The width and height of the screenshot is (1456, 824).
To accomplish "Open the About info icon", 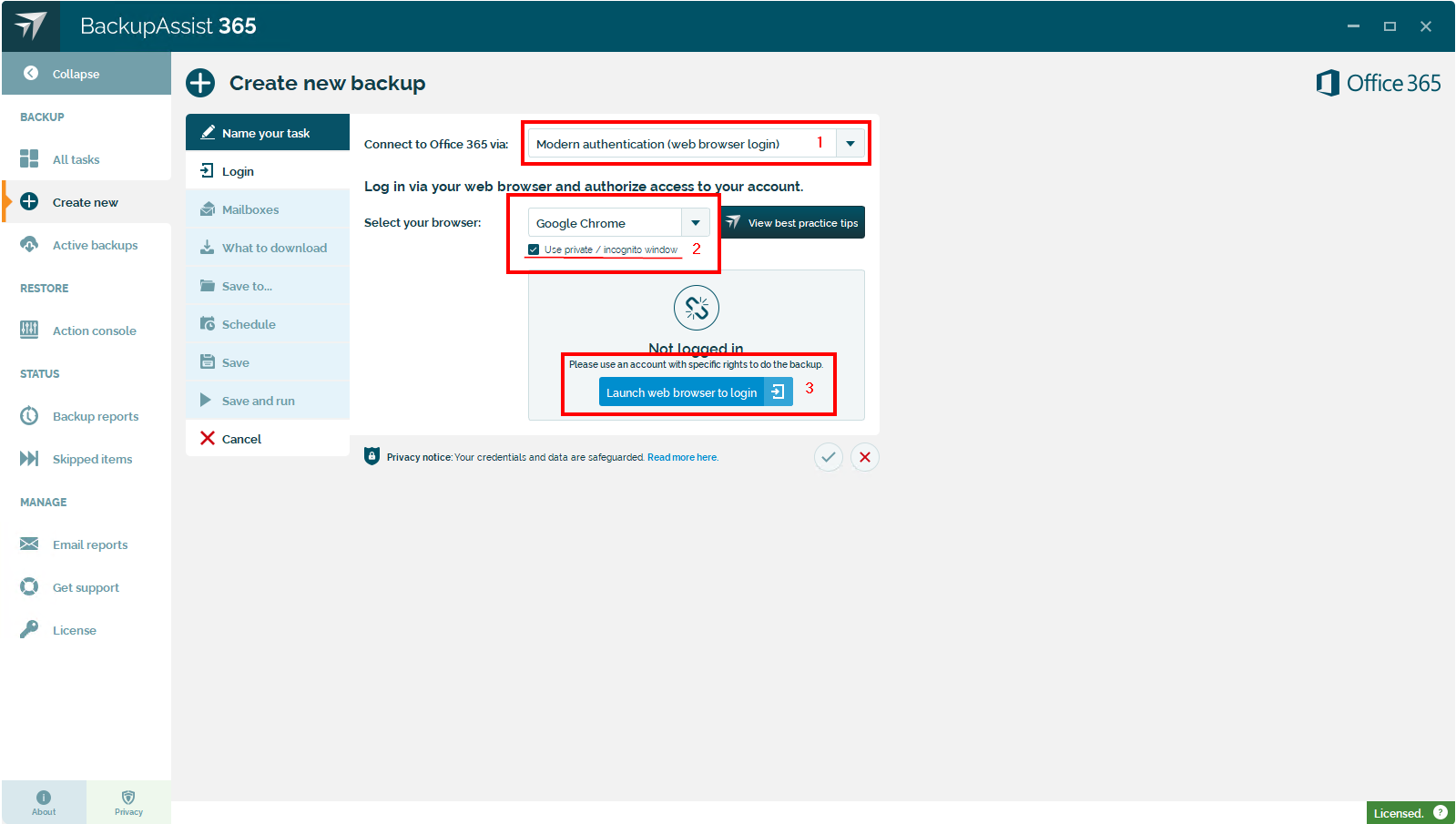I will (x=44, y=798).
